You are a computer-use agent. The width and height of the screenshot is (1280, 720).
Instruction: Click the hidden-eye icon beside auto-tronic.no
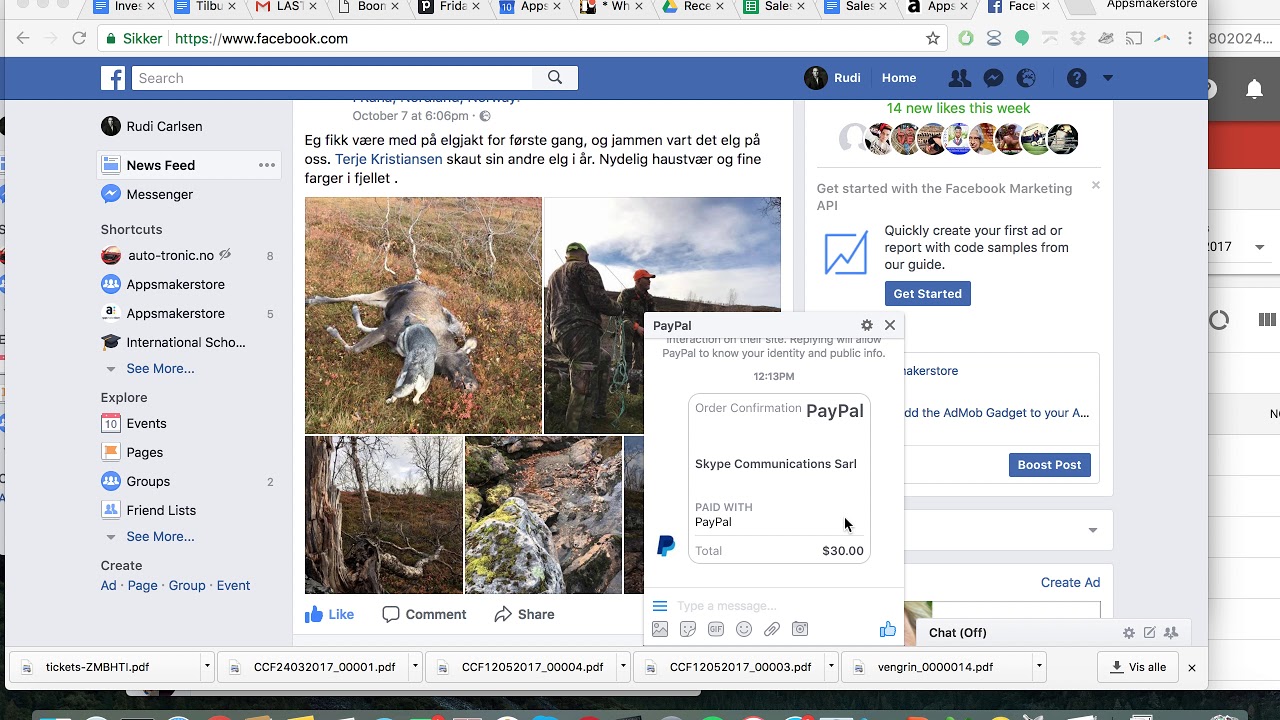point(225,255)
